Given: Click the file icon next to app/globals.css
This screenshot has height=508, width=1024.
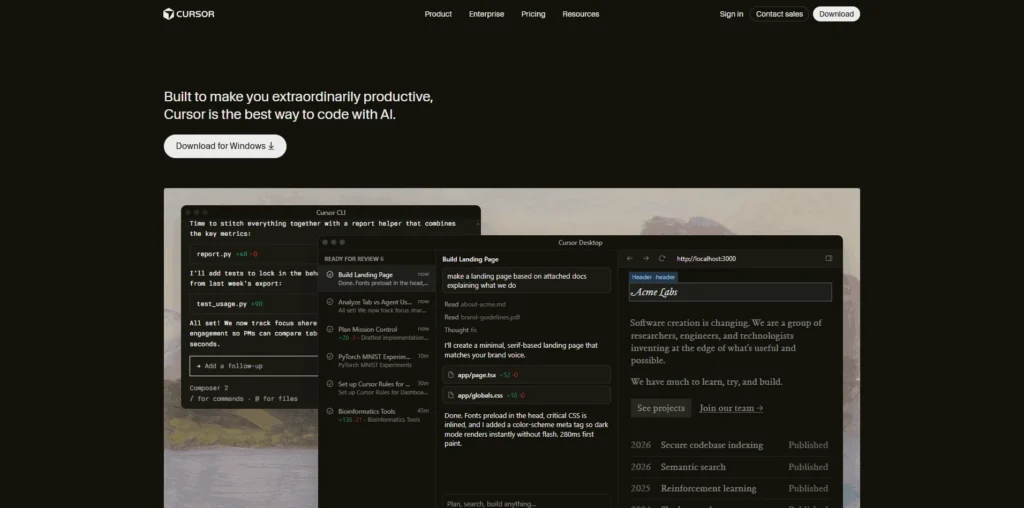Looking at the screenshot, I should coord(451,395).
